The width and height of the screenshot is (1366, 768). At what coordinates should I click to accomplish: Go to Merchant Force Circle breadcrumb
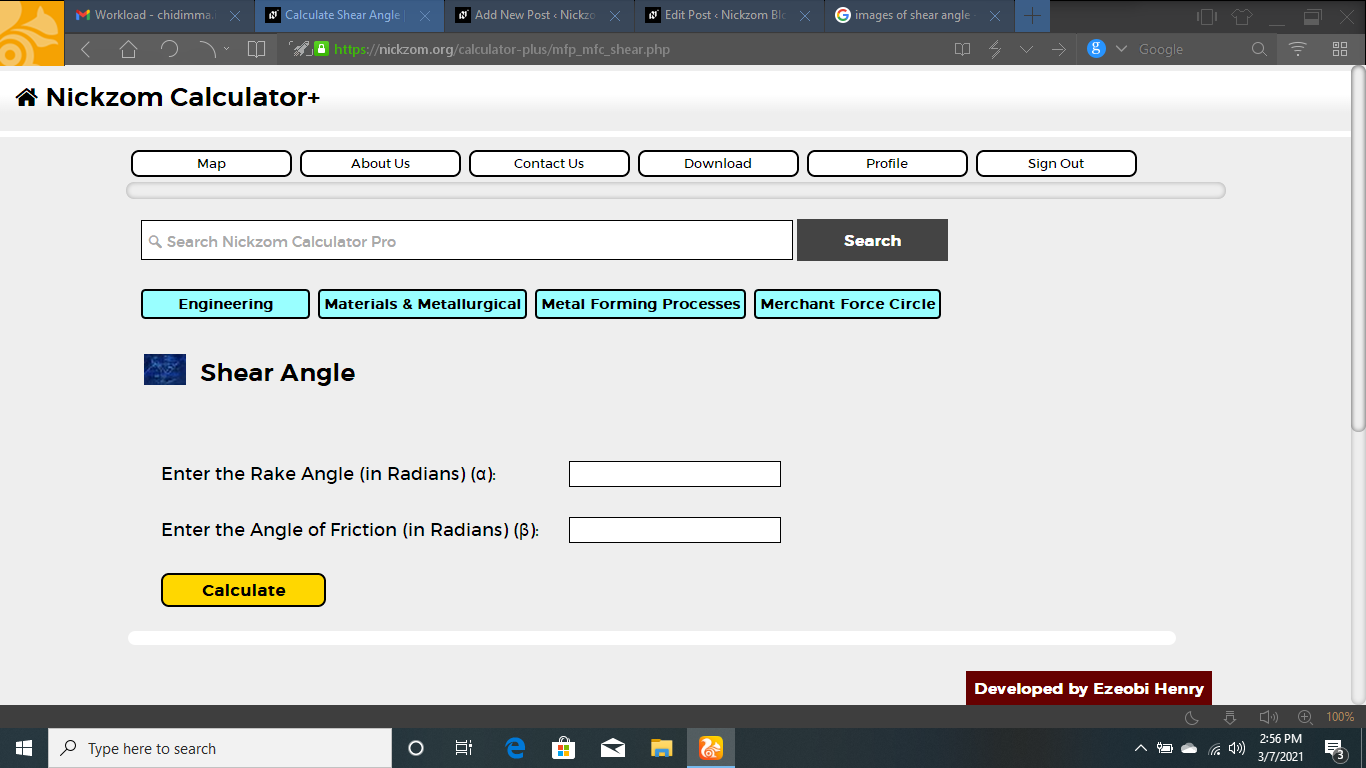(847, 304)
